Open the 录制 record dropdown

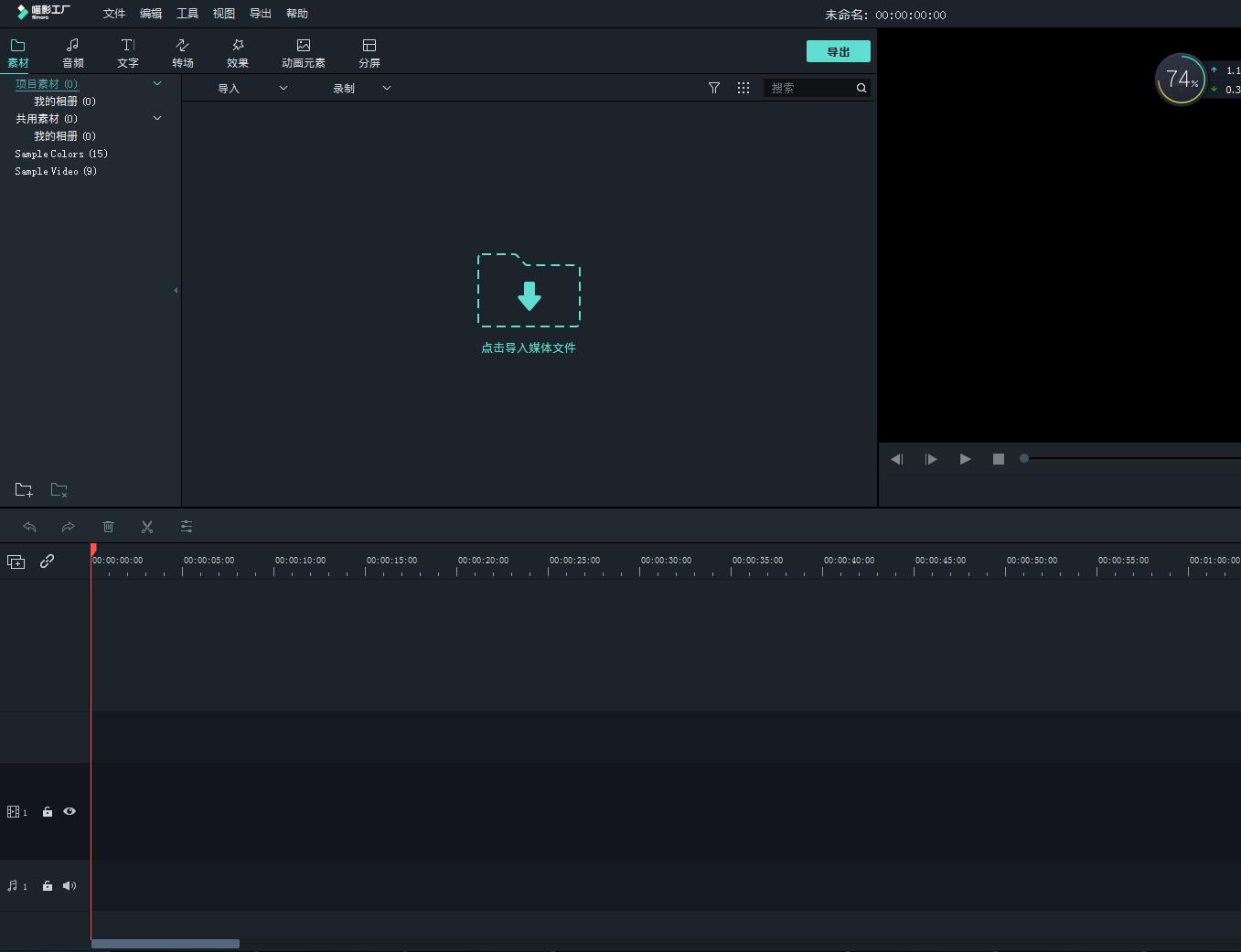(361, 89)
